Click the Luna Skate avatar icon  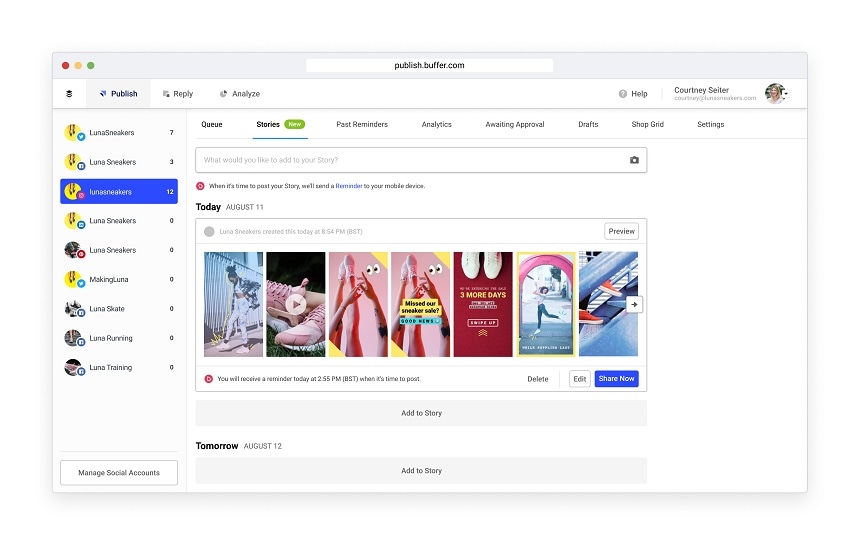click(x=73, y=309)
